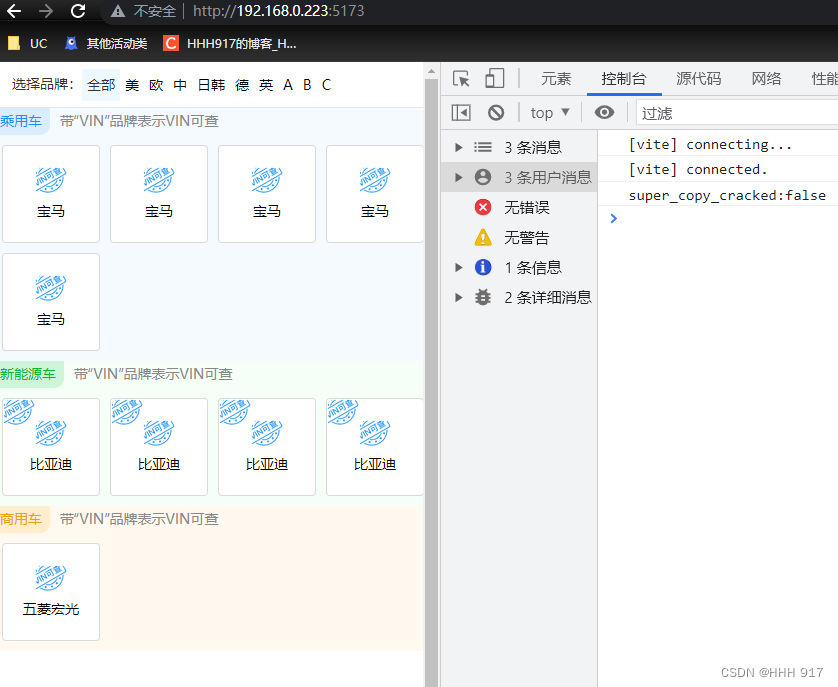Open the 五菱宏光 brand card
This screenshot has height=687, width=838.
tap(51, 592)
